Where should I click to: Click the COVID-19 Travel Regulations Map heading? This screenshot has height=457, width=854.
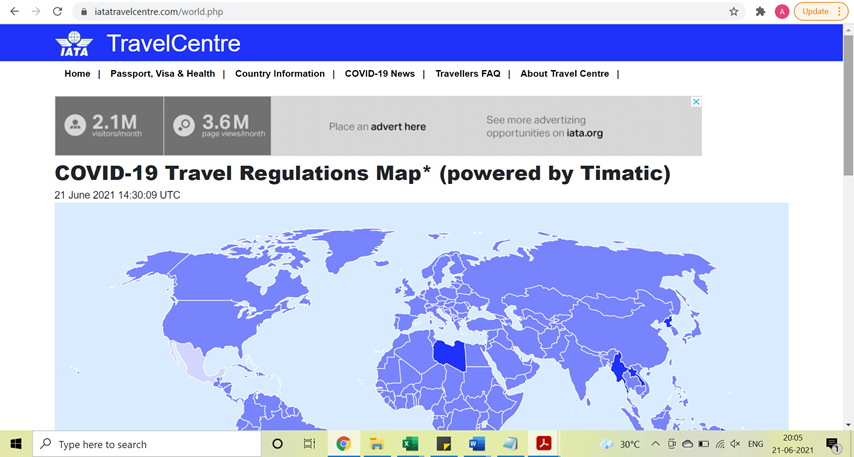pyautogui.click(x=363, y=173)
